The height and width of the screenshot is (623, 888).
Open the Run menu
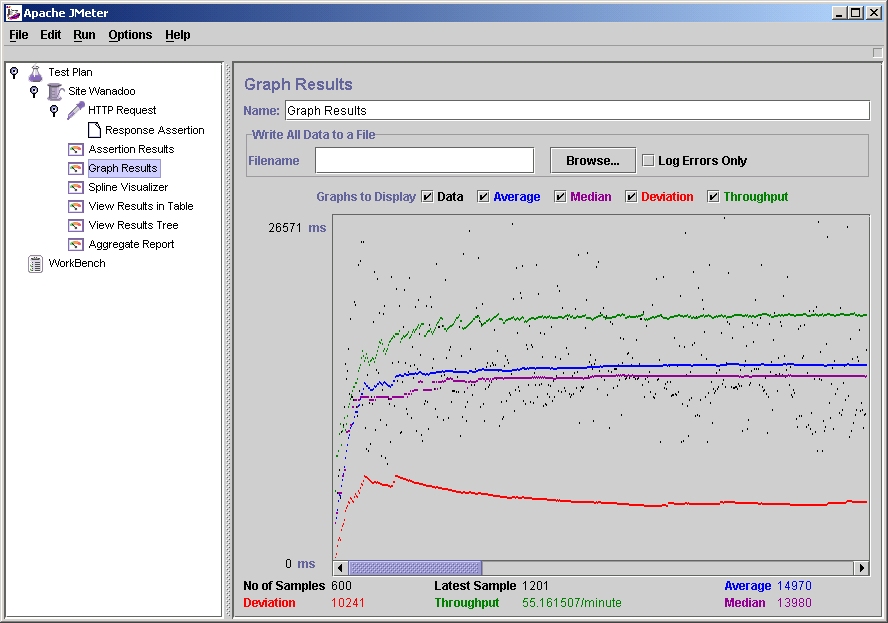point(84,35)
